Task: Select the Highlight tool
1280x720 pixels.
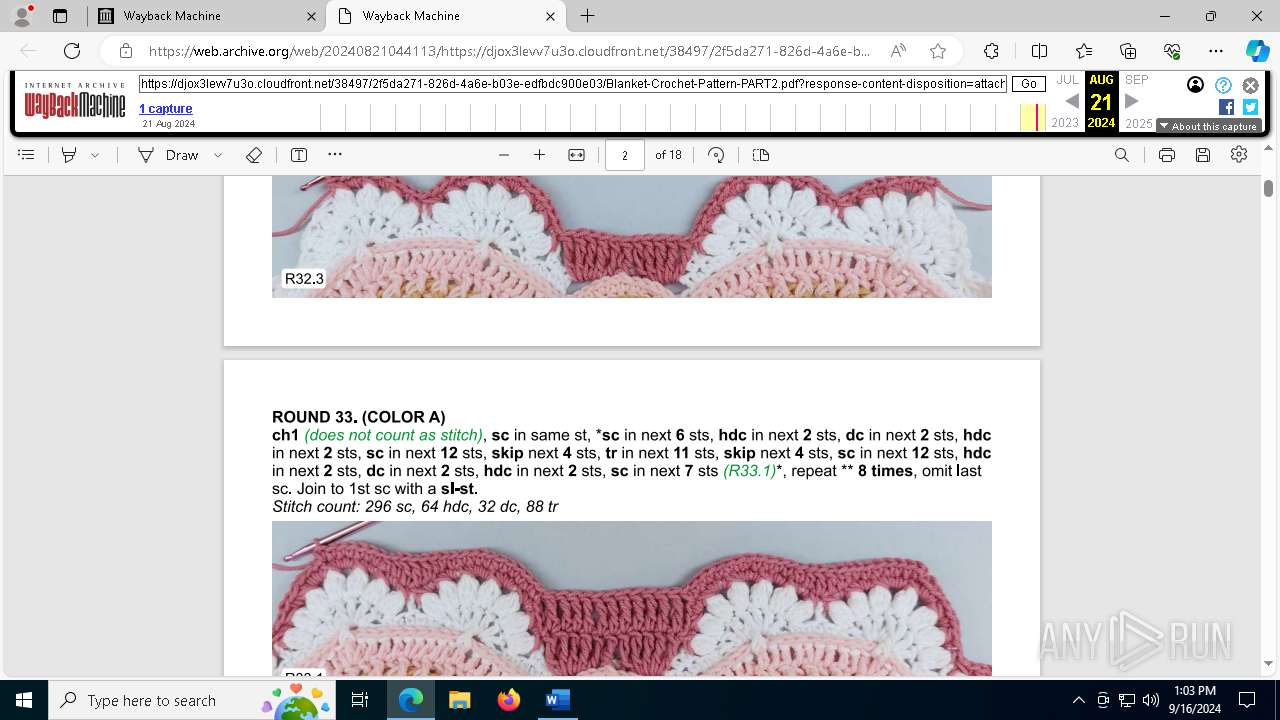Action: pos(69,155)
